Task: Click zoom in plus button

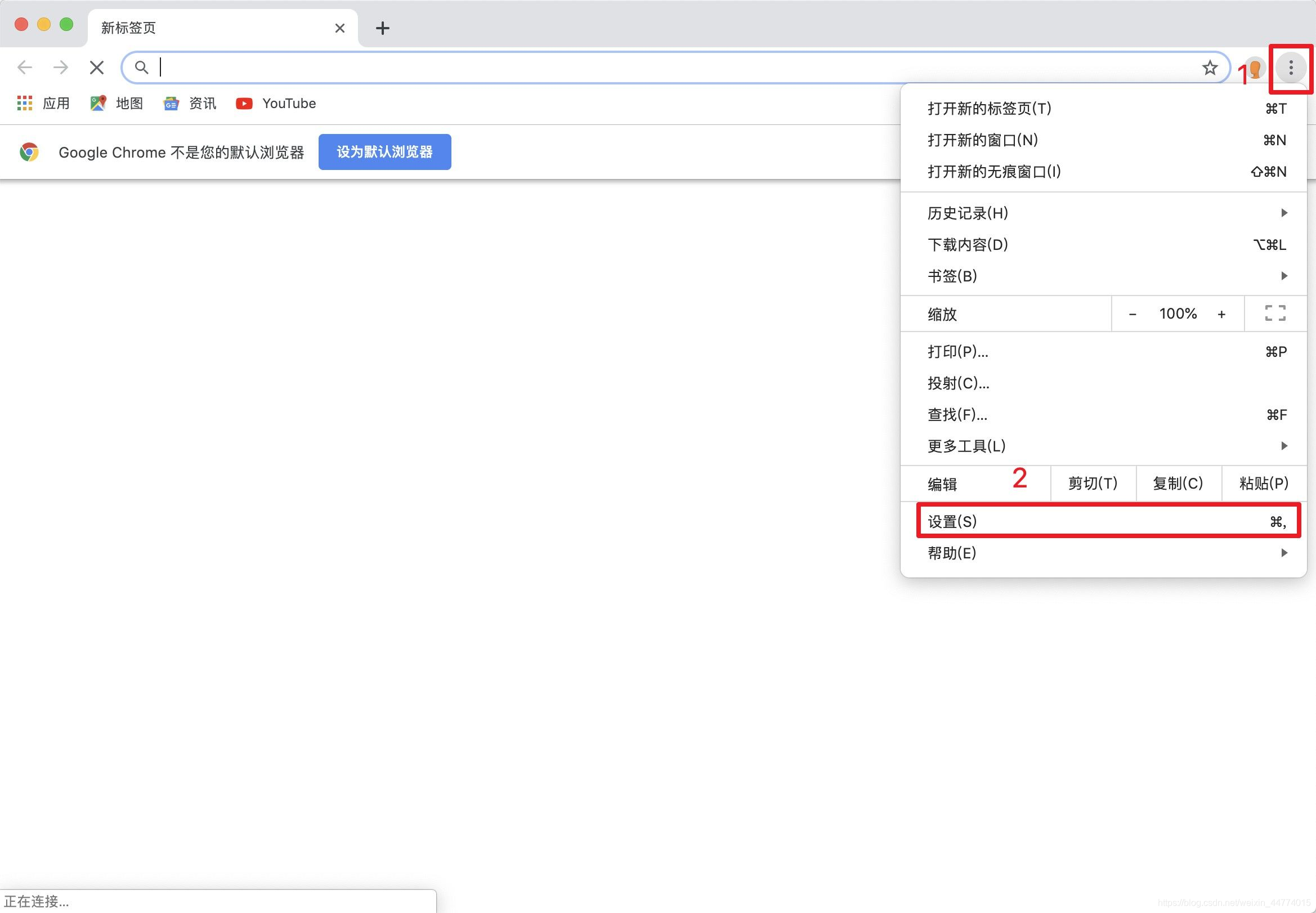Action: click(x=1221, y=314)
